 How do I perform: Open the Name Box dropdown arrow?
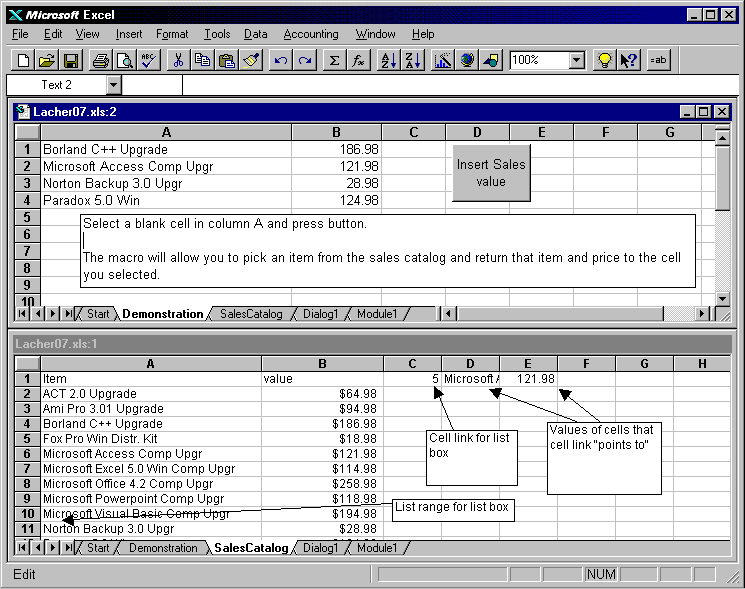coord(113,86)
